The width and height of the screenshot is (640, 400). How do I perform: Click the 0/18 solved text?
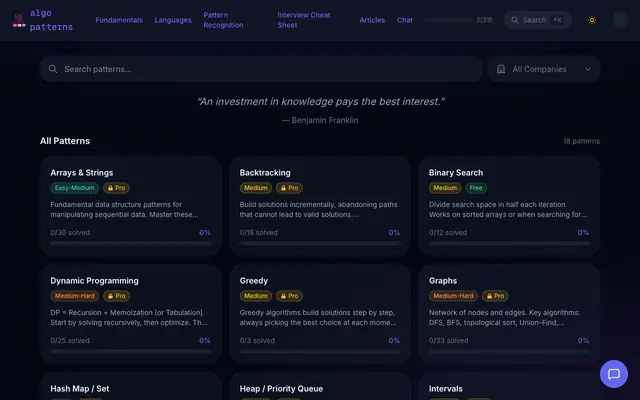[259, 233]
